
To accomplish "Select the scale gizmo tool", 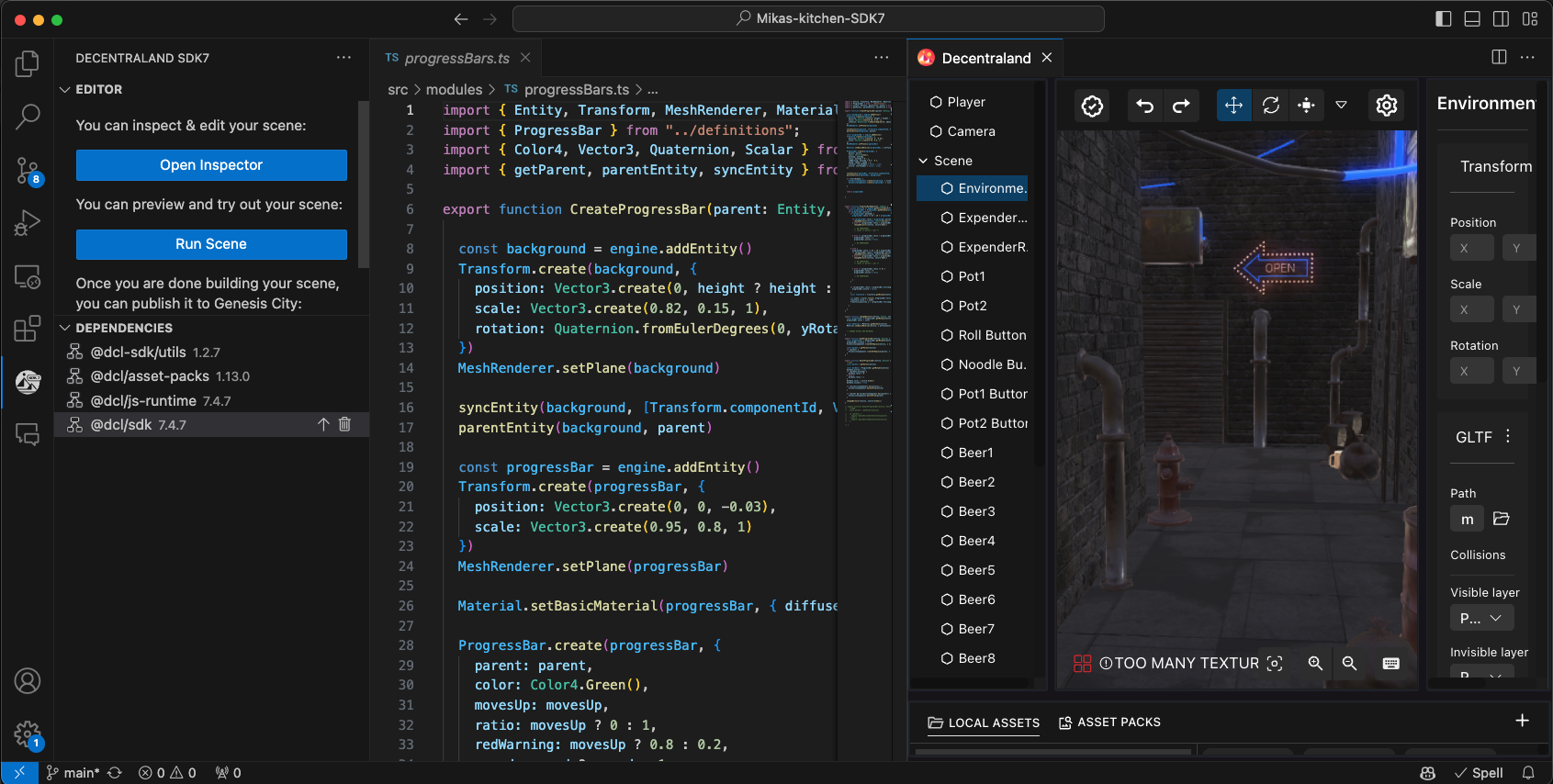I will (1306, 106).
